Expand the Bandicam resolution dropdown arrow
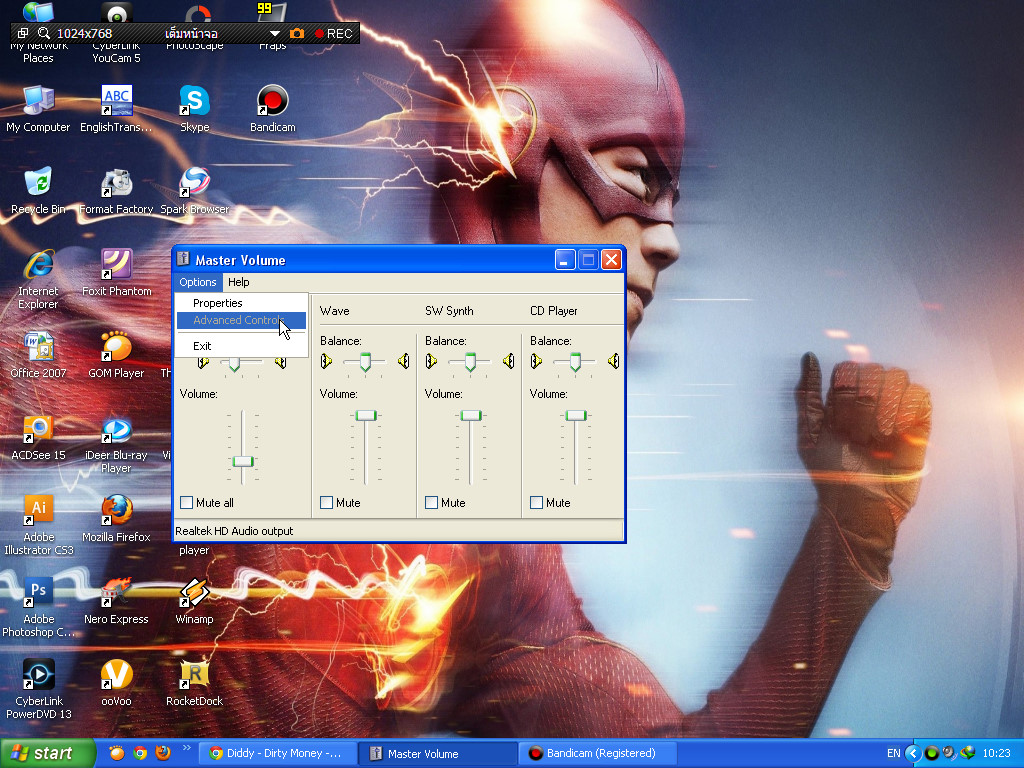Viewport: 1024px width, 768px height. (275, 34)
